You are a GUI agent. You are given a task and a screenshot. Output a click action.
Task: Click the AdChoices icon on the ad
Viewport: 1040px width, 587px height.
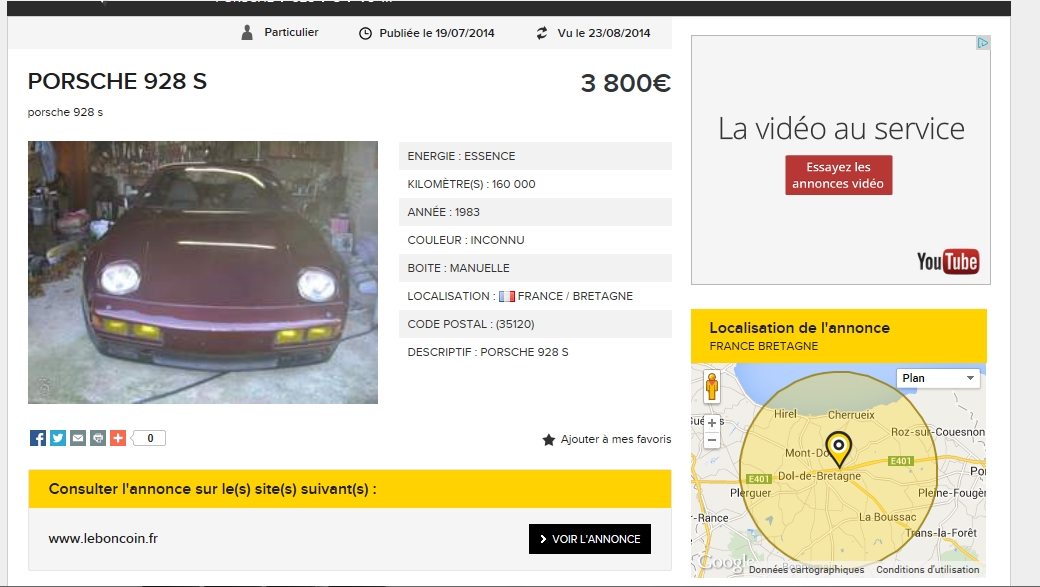982,43
